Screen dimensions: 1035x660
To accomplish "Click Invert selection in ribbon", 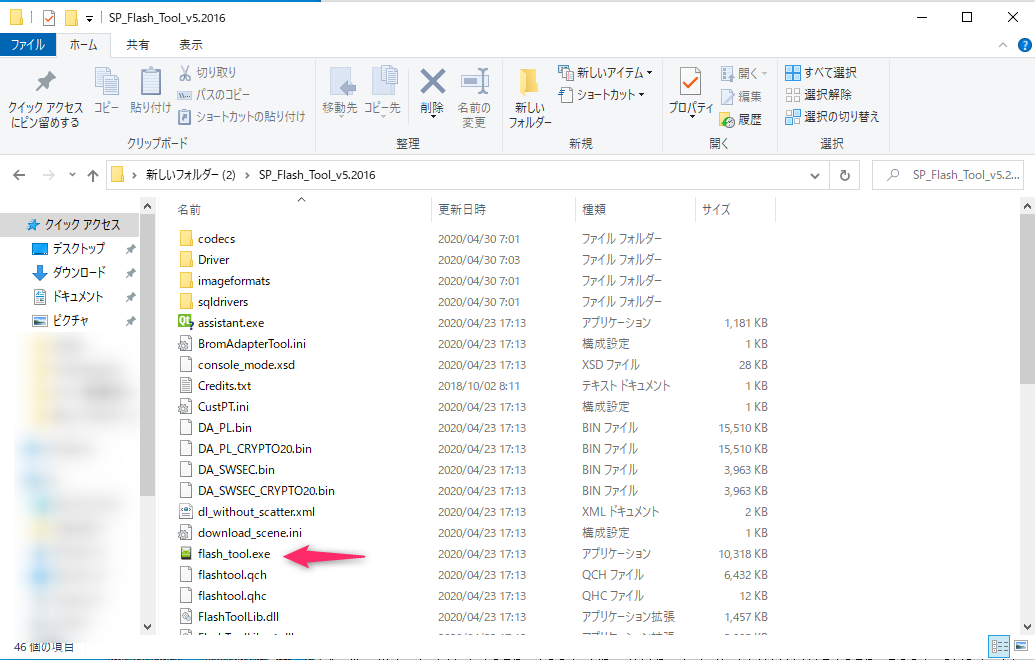I will click(x=832, y=117).
